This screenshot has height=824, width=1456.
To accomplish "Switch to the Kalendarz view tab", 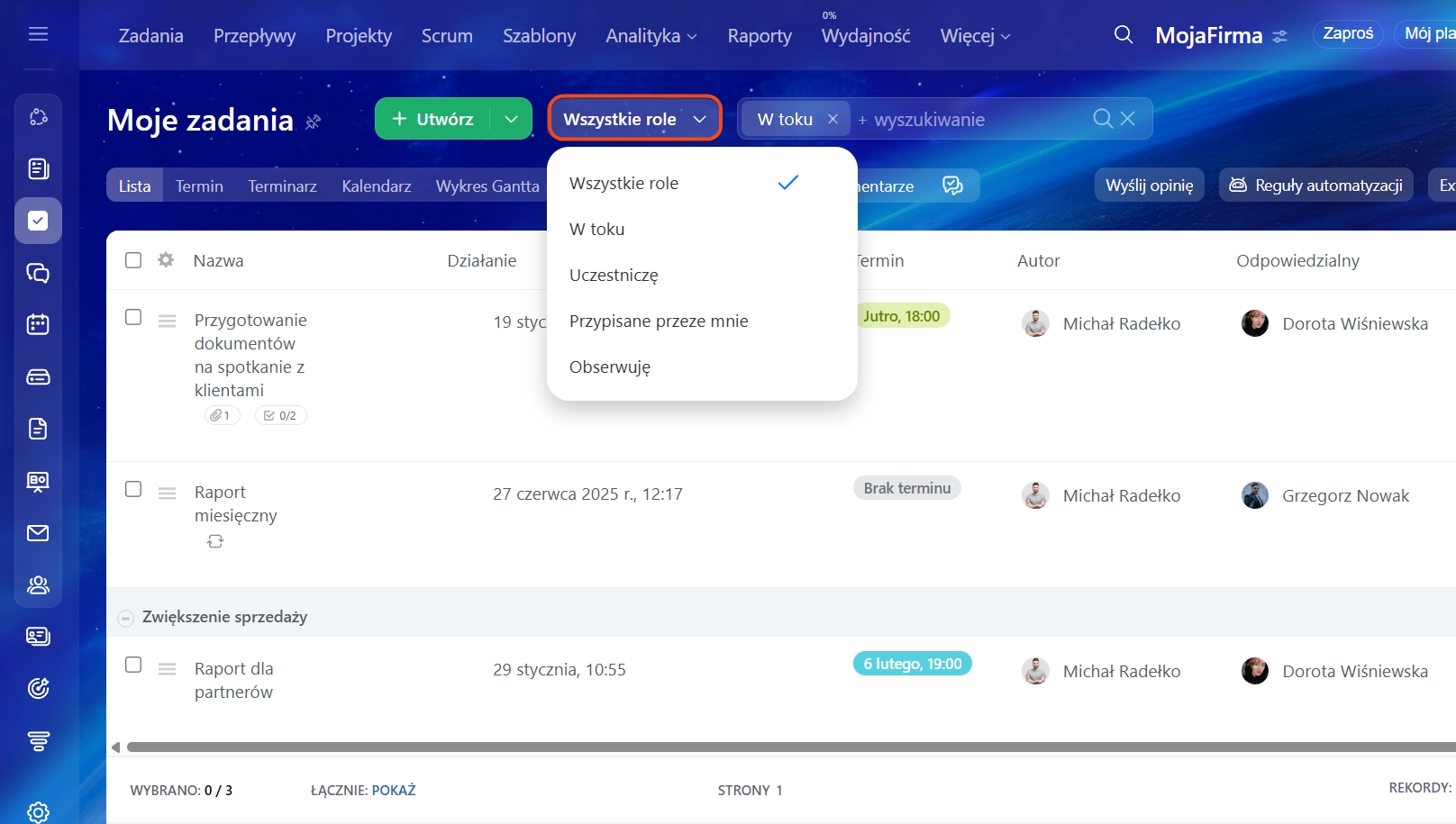I will pos(377,186).
